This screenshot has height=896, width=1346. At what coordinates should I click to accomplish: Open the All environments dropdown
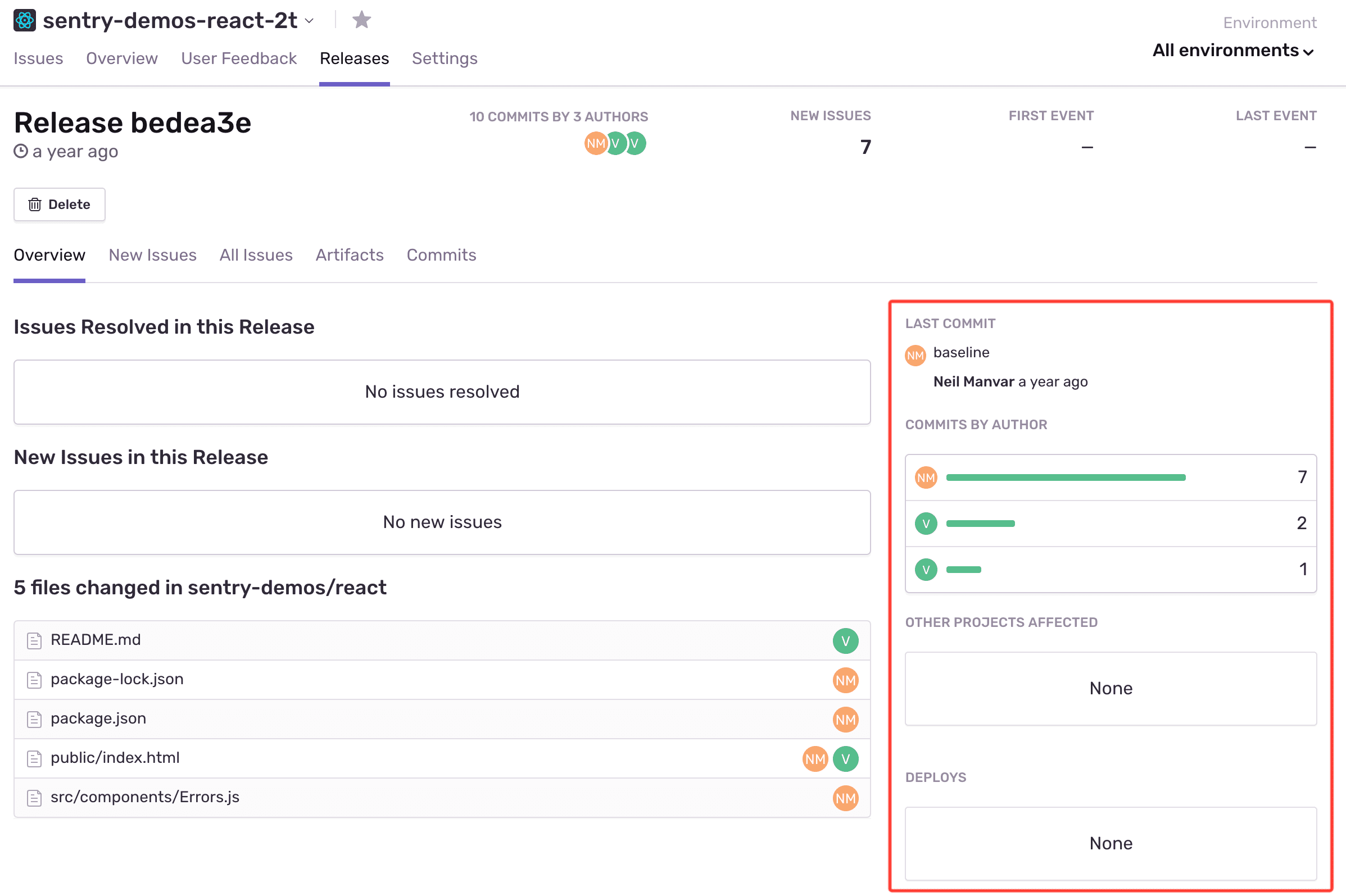(1233, 51)
